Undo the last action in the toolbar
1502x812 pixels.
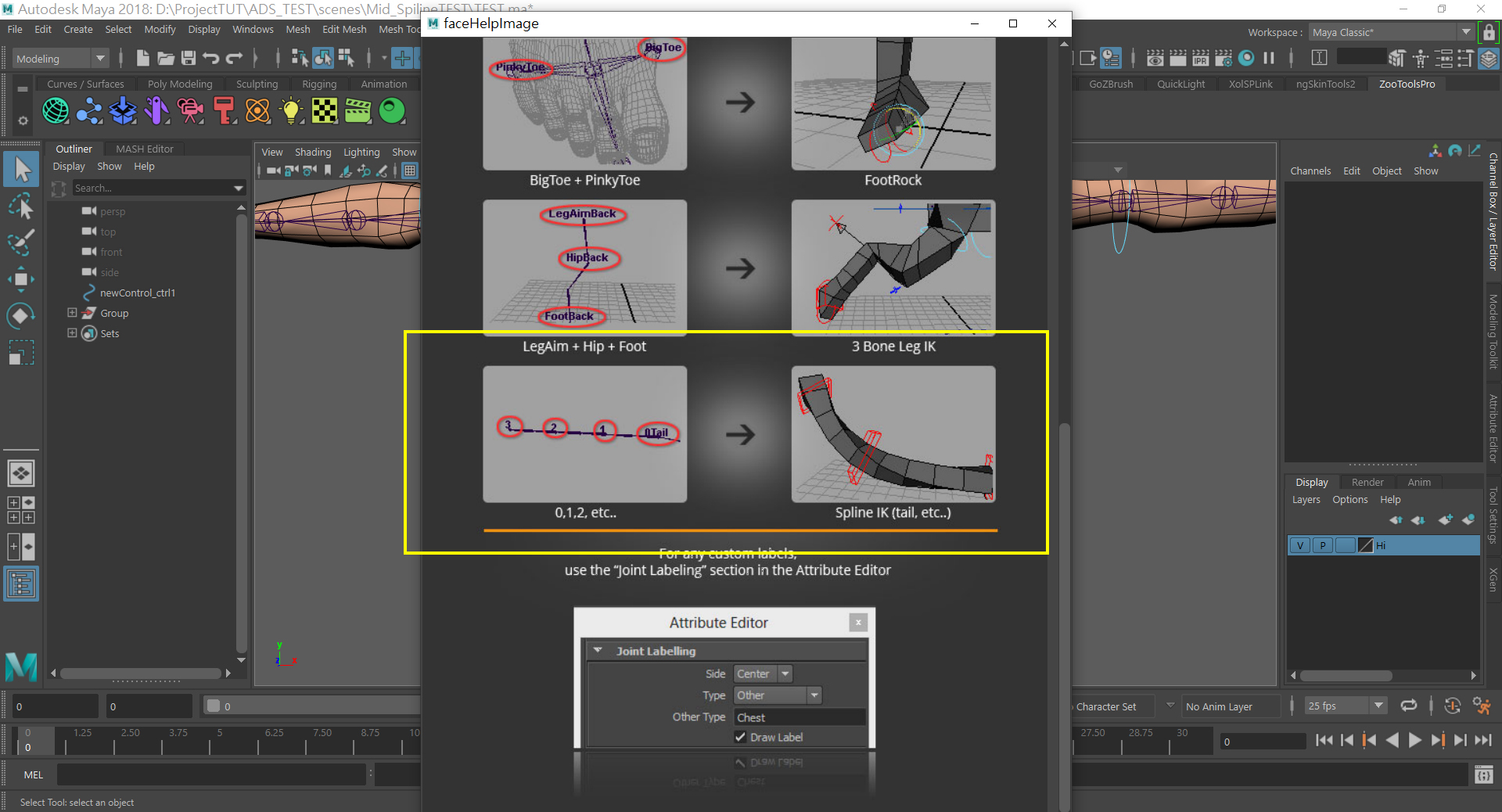pos(211,58)
